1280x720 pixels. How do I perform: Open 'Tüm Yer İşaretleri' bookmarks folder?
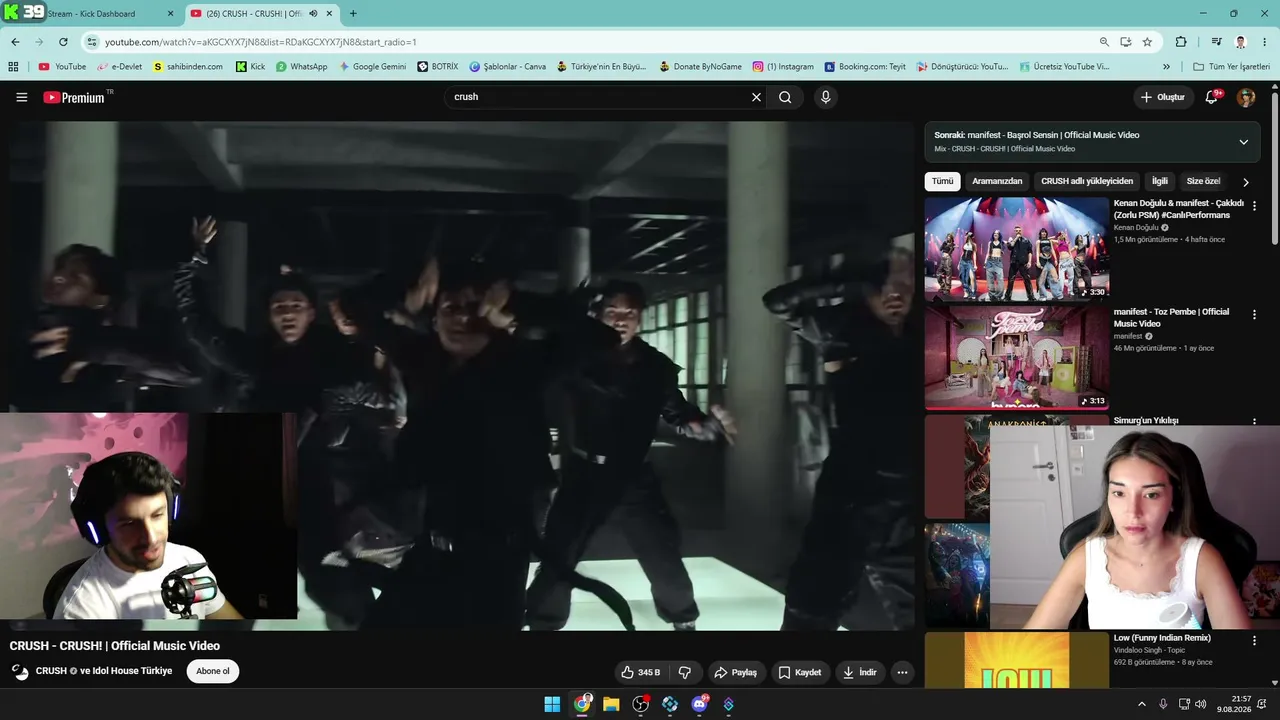1232,67
